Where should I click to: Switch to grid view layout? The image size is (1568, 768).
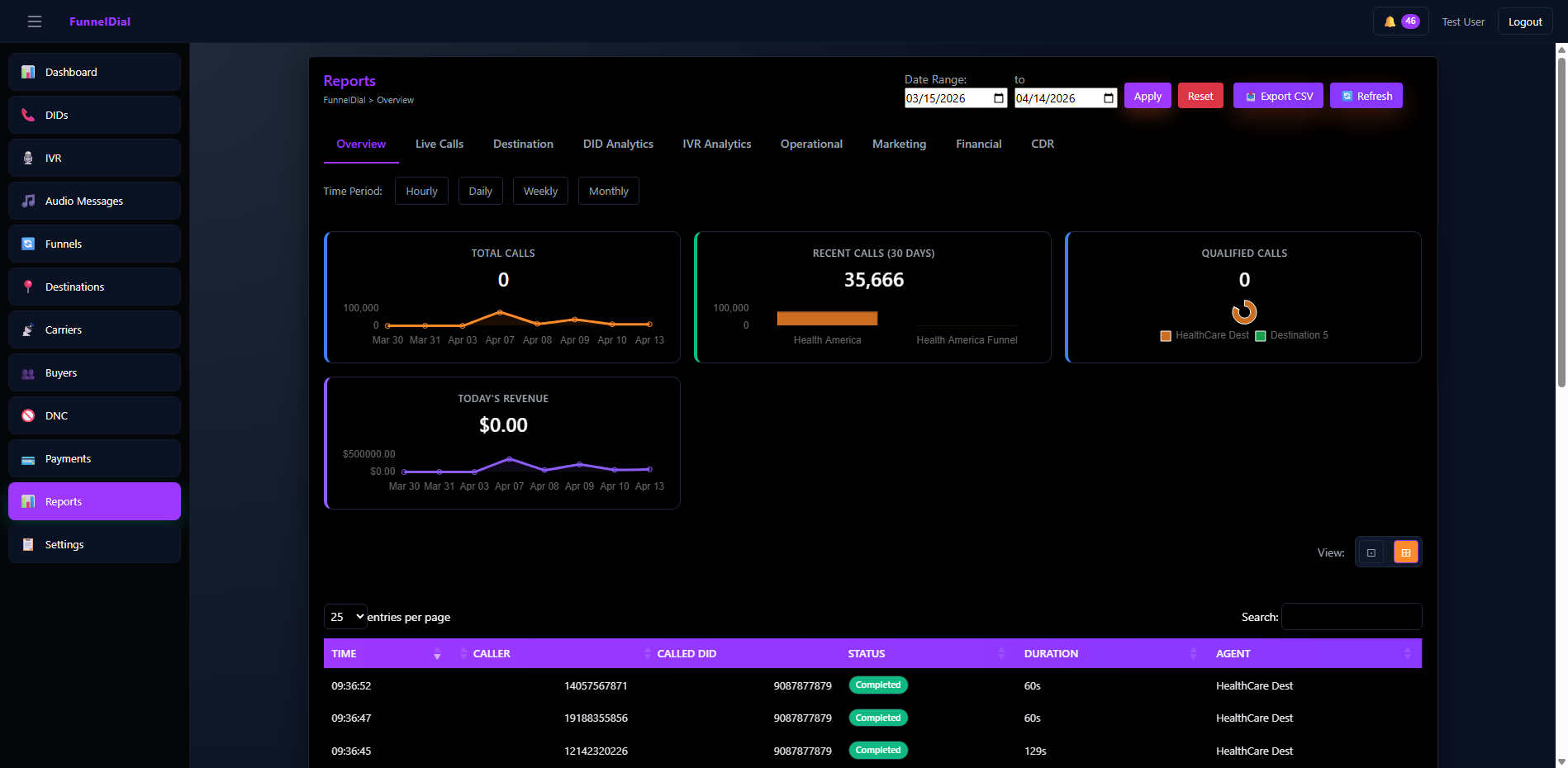pos(1405,552)
